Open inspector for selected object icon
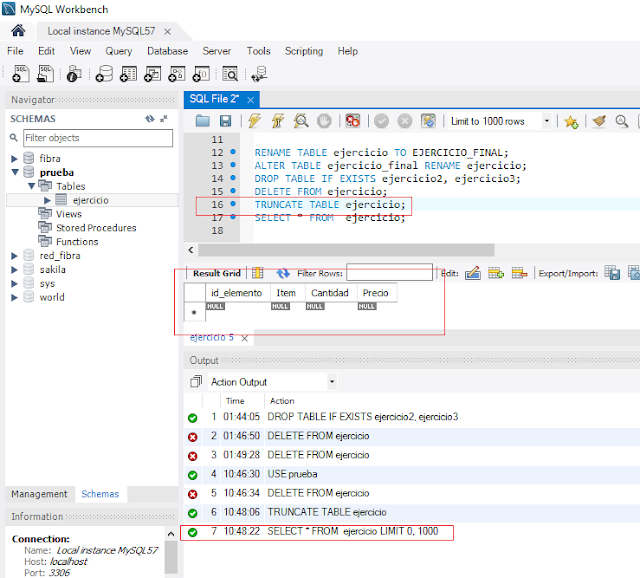The image size is (640, 578). [74, 74]
